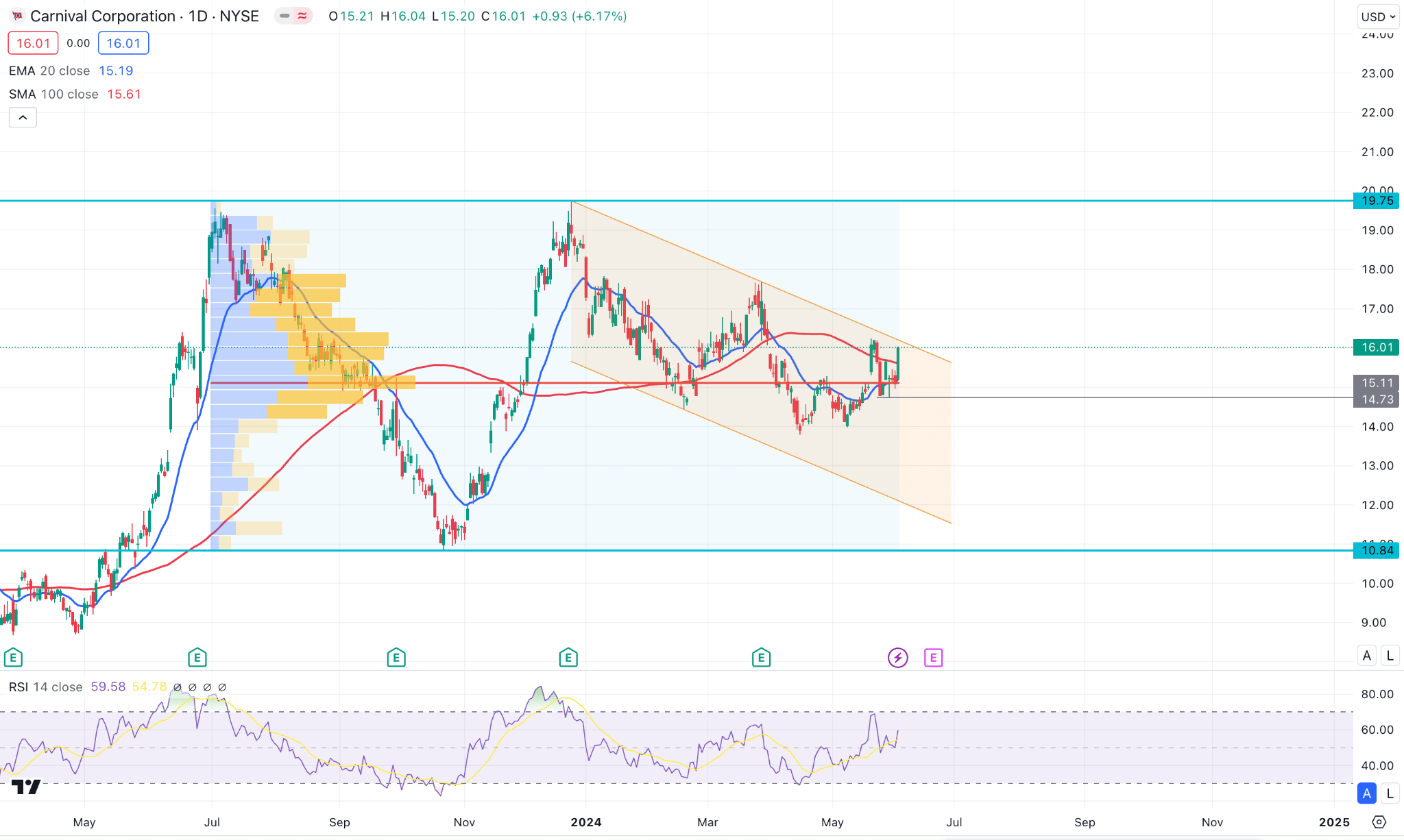The width and height of the screenshot is (1404, 840).
Task: Click the SMA value 15.61 in the legend
Action: point(124,94)
